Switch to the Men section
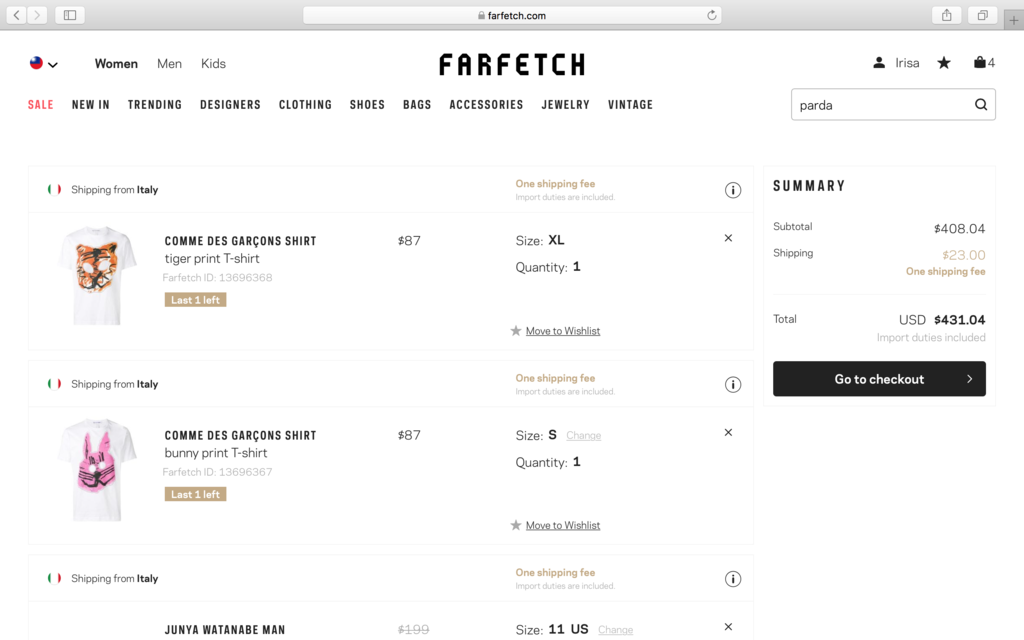 [169, 63]
